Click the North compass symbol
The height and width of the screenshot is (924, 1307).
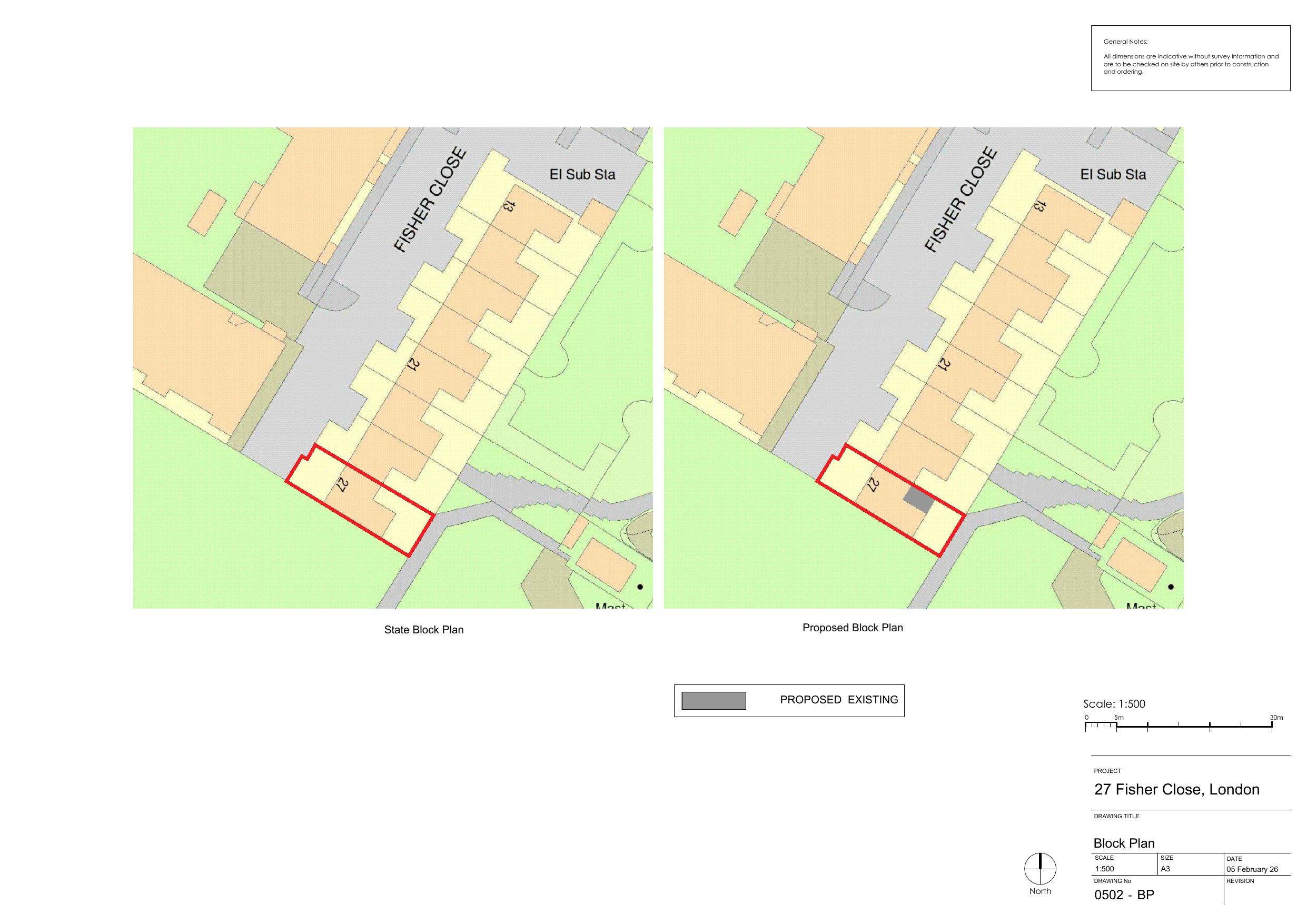point(1040,869)
